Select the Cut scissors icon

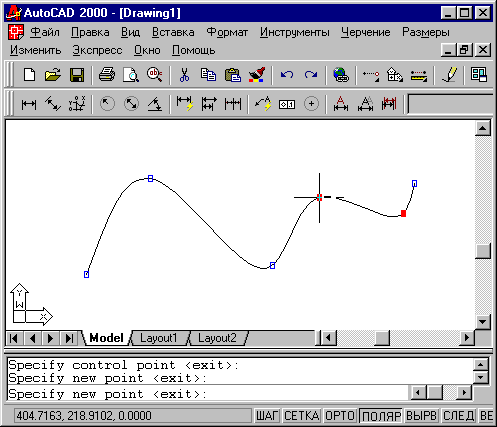coord(184,75)
